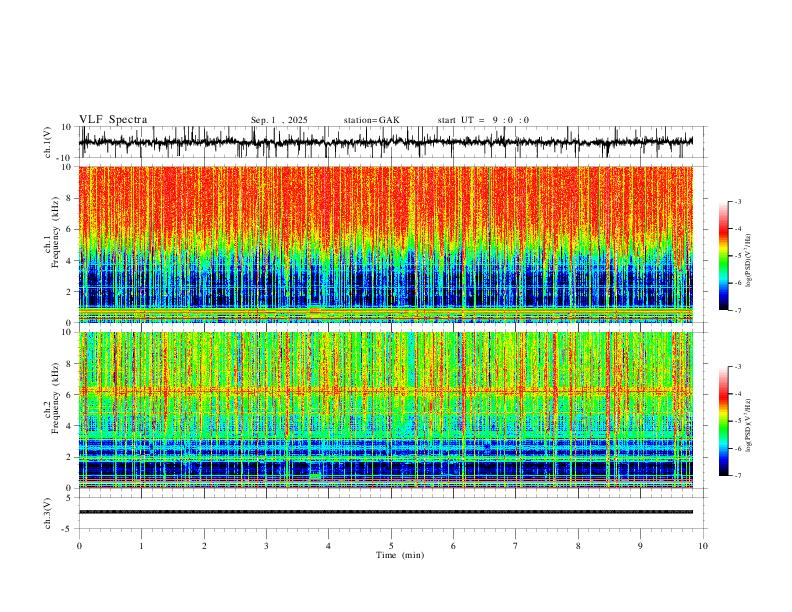
Task: Click the ch.1 spectrogram color scale bar
Action: pyautogui.click(x=724, y=256)
